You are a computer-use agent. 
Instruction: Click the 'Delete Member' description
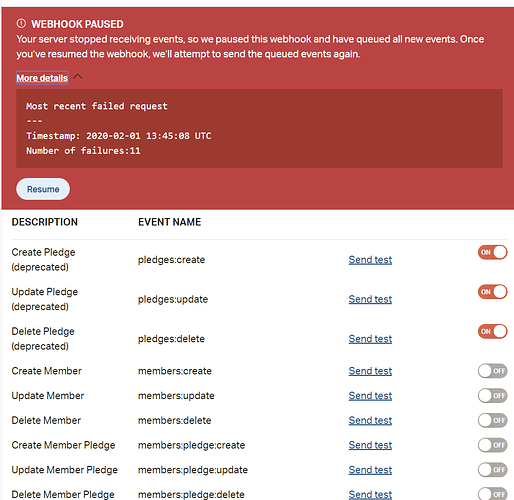pyautogui.click(x=46, y=420)
